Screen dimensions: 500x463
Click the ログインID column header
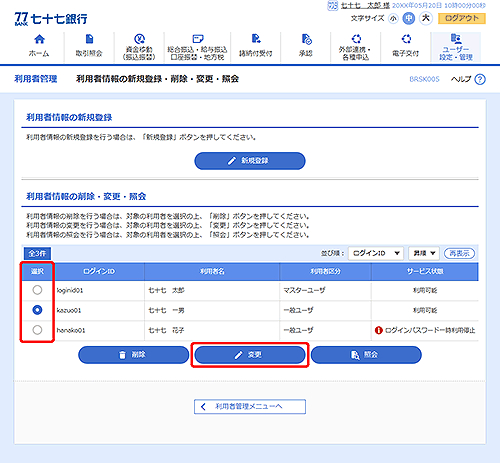tap(99, 272)
